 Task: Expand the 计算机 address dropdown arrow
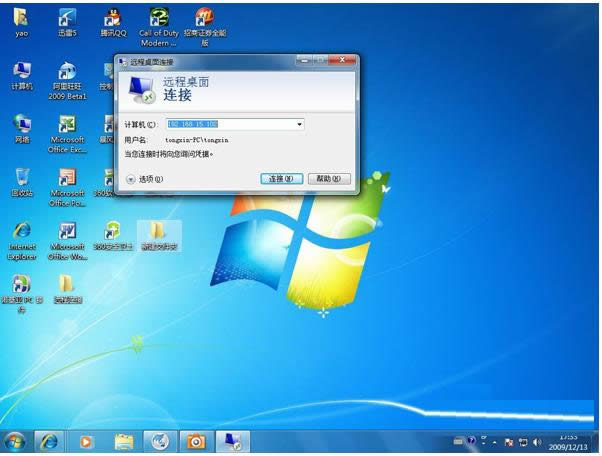pos(299,124)
